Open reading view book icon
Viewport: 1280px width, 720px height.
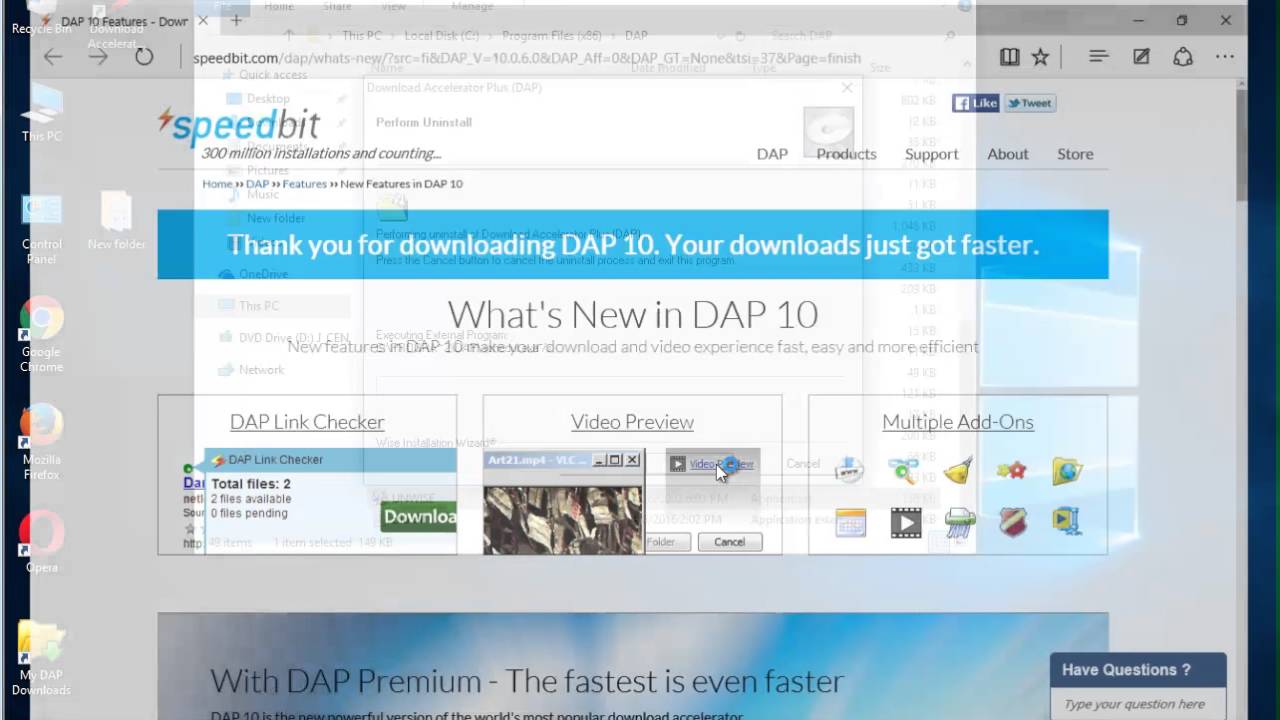point(1009,57)
